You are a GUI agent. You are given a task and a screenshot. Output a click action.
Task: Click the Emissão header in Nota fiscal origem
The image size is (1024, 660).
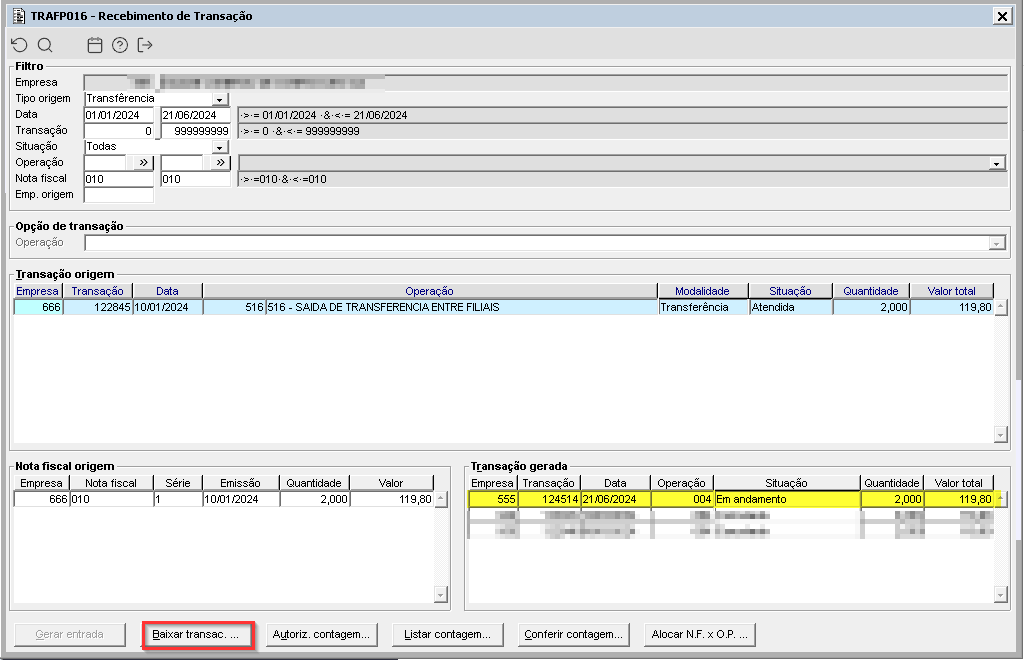[x=240, y=483]
